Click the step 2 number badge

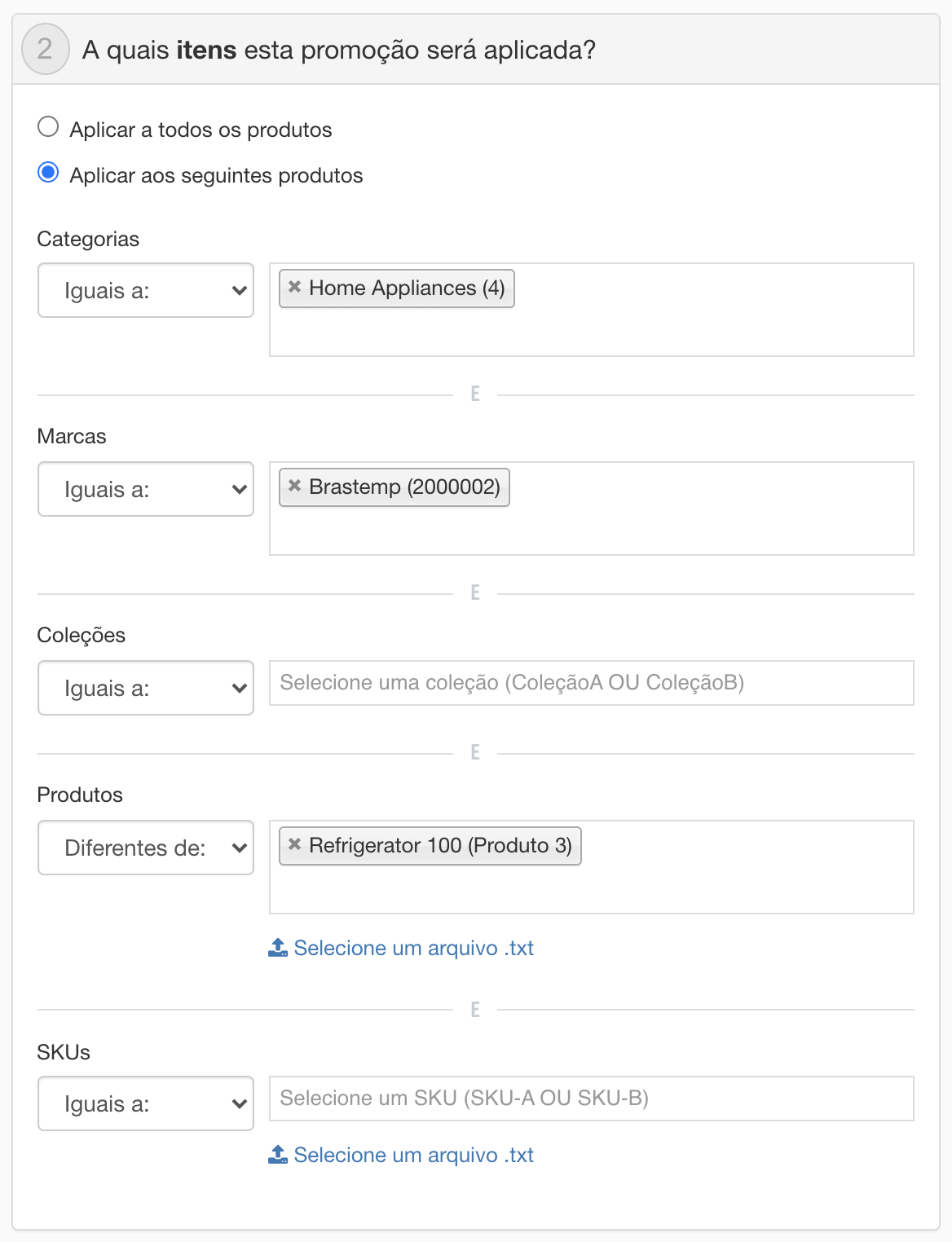(x=45, y=50)
